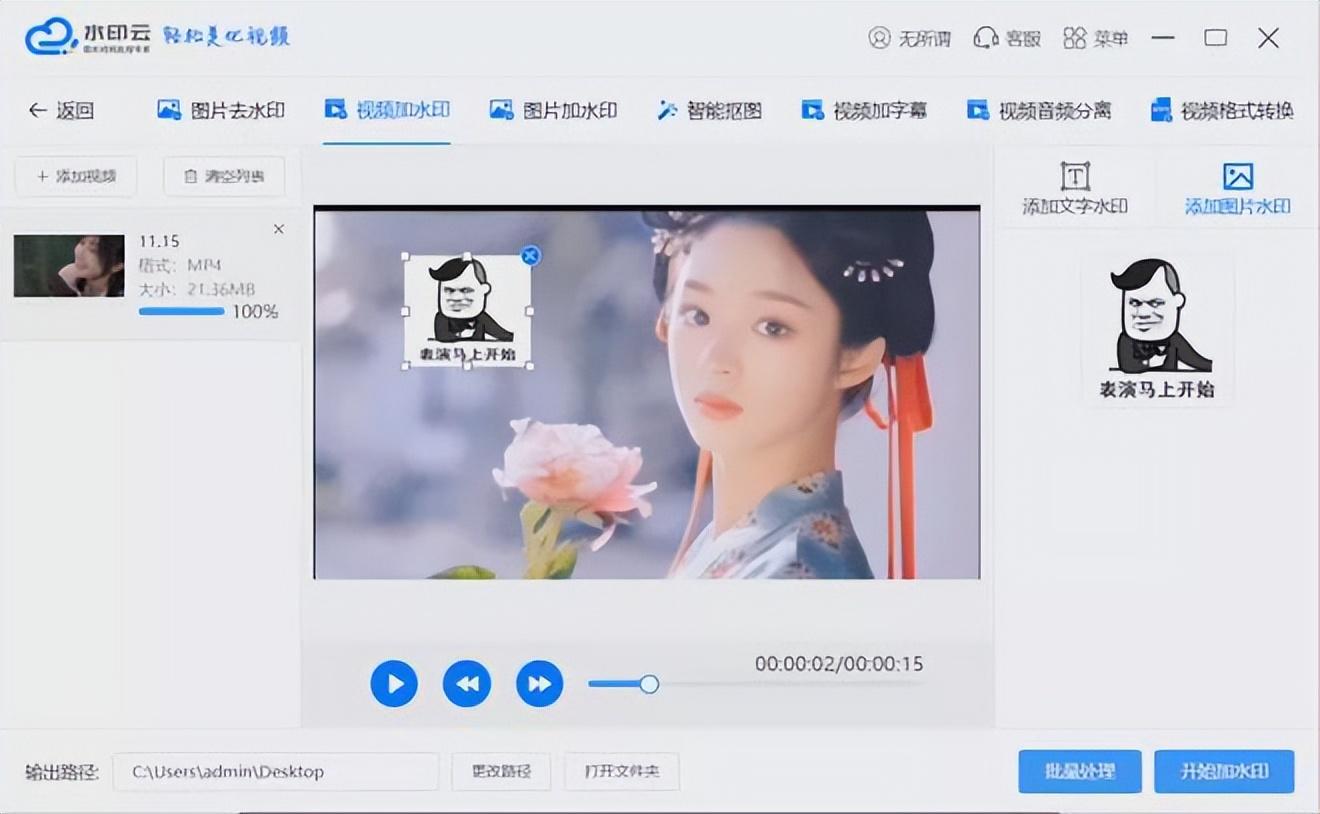The width and height of the screenshot is (1320, 814).
Task: Open the 视频加字幕 tab
Action: (x=865, y=110)
